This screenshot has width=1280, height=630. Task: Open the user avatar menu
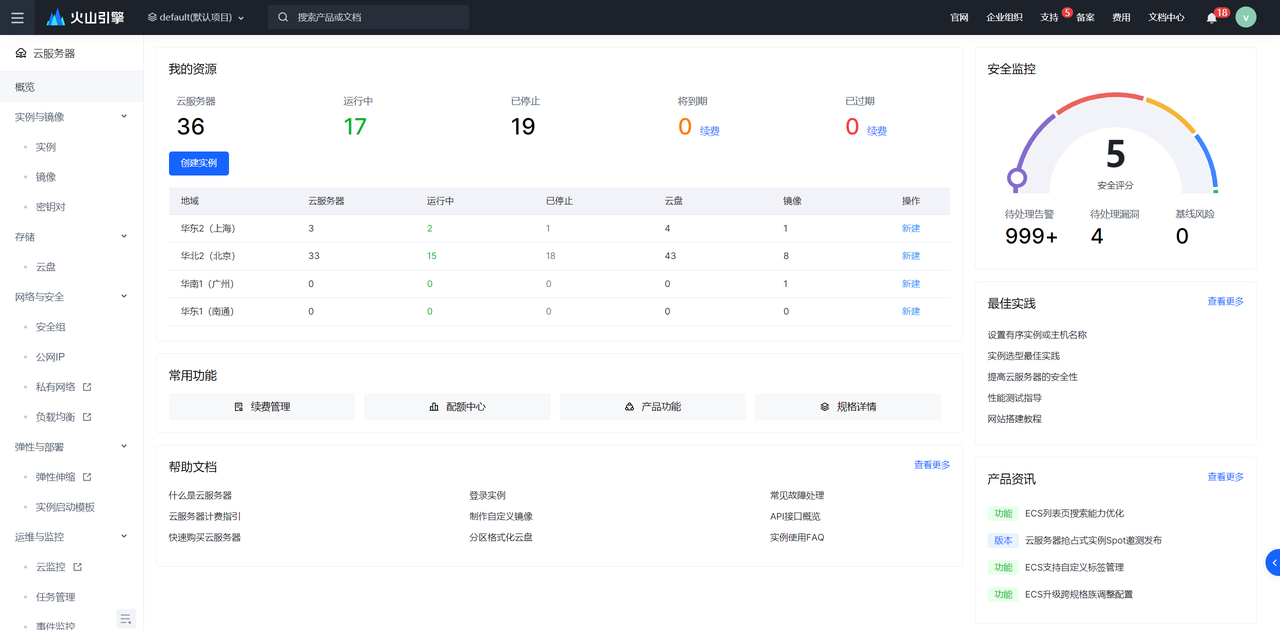click(1245, 17)
